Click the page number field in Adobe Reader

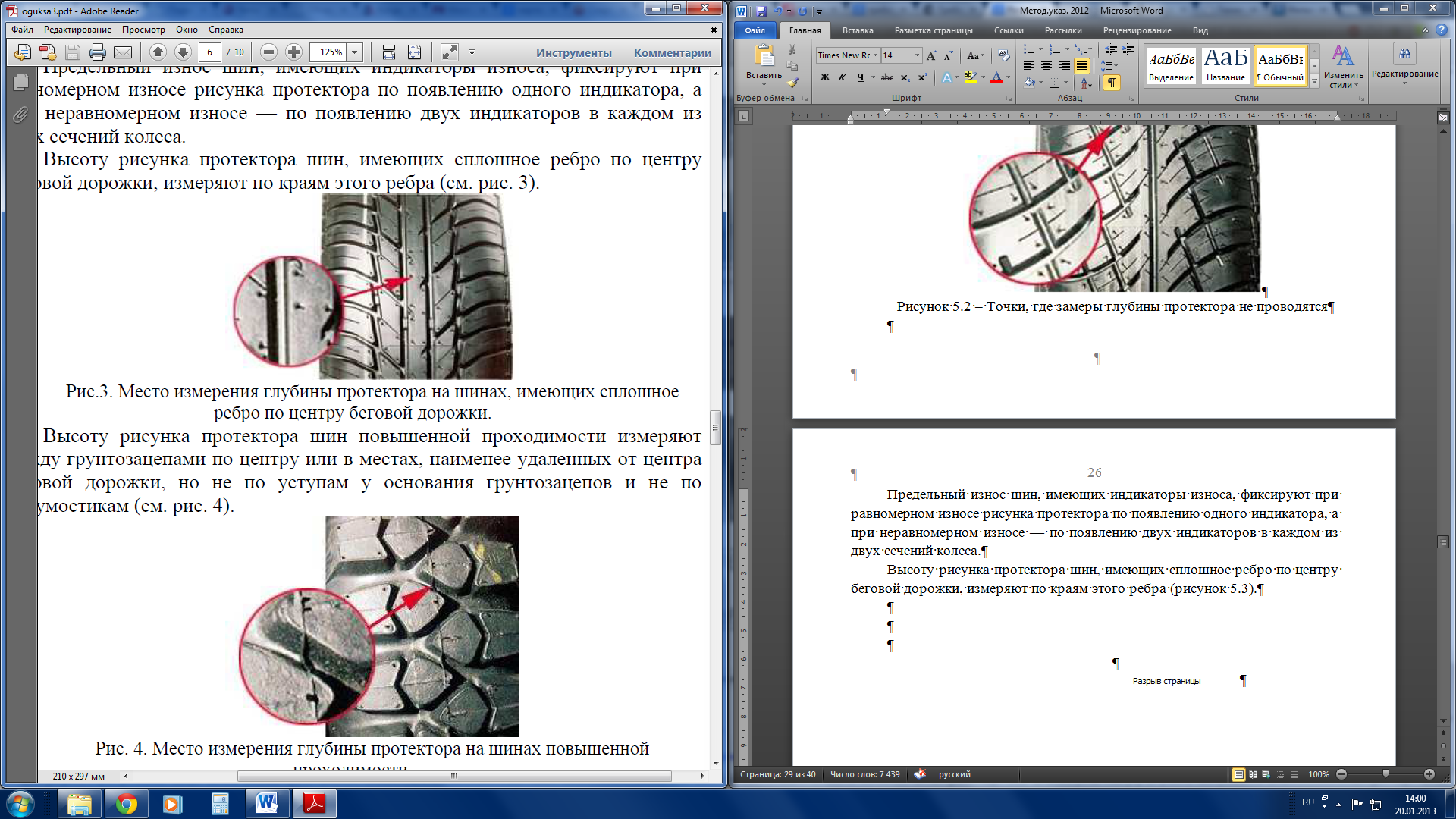[x=210, y=52]
